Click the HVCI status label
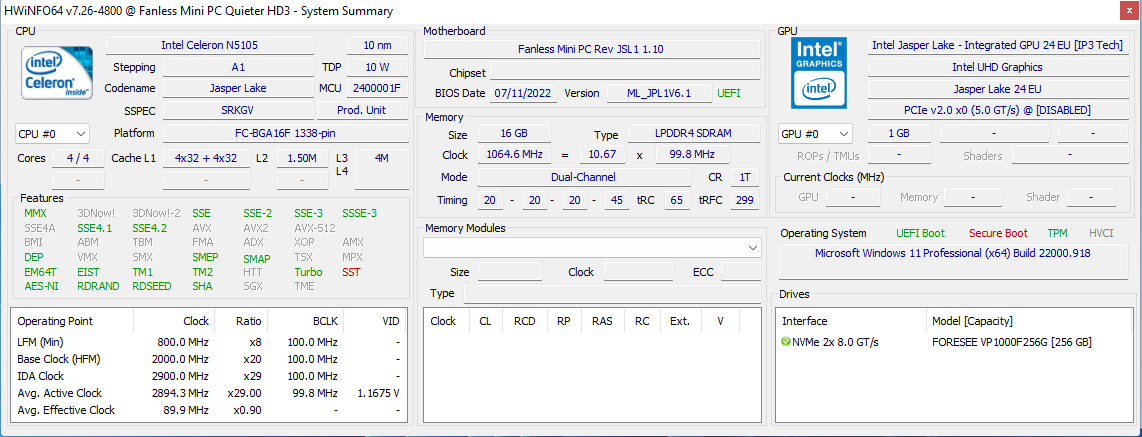Viewport: 1142px width, 437px height. (x=1100, y=233)
